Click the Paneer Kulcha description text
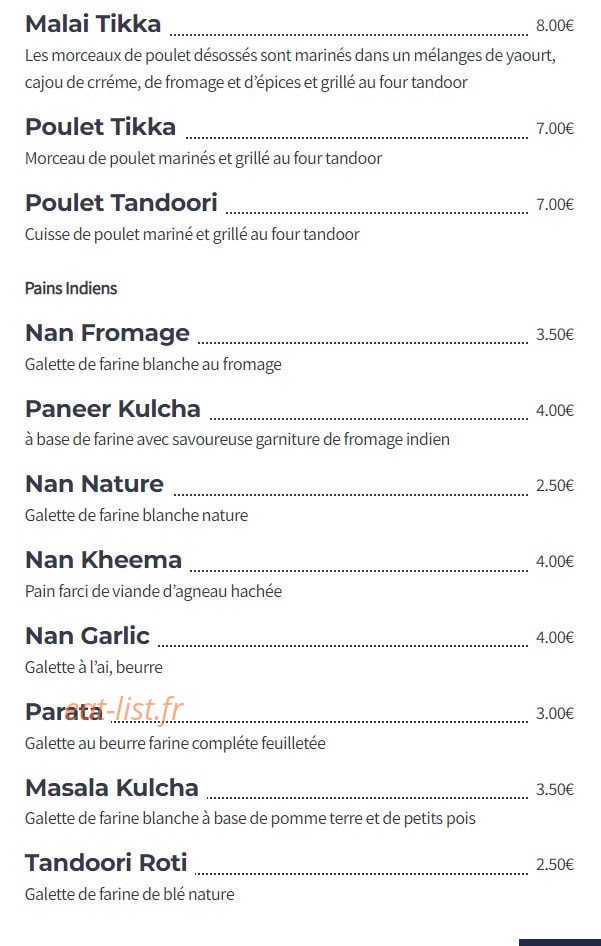This screenshot has height=946, width=601. (x=237, y=440)
